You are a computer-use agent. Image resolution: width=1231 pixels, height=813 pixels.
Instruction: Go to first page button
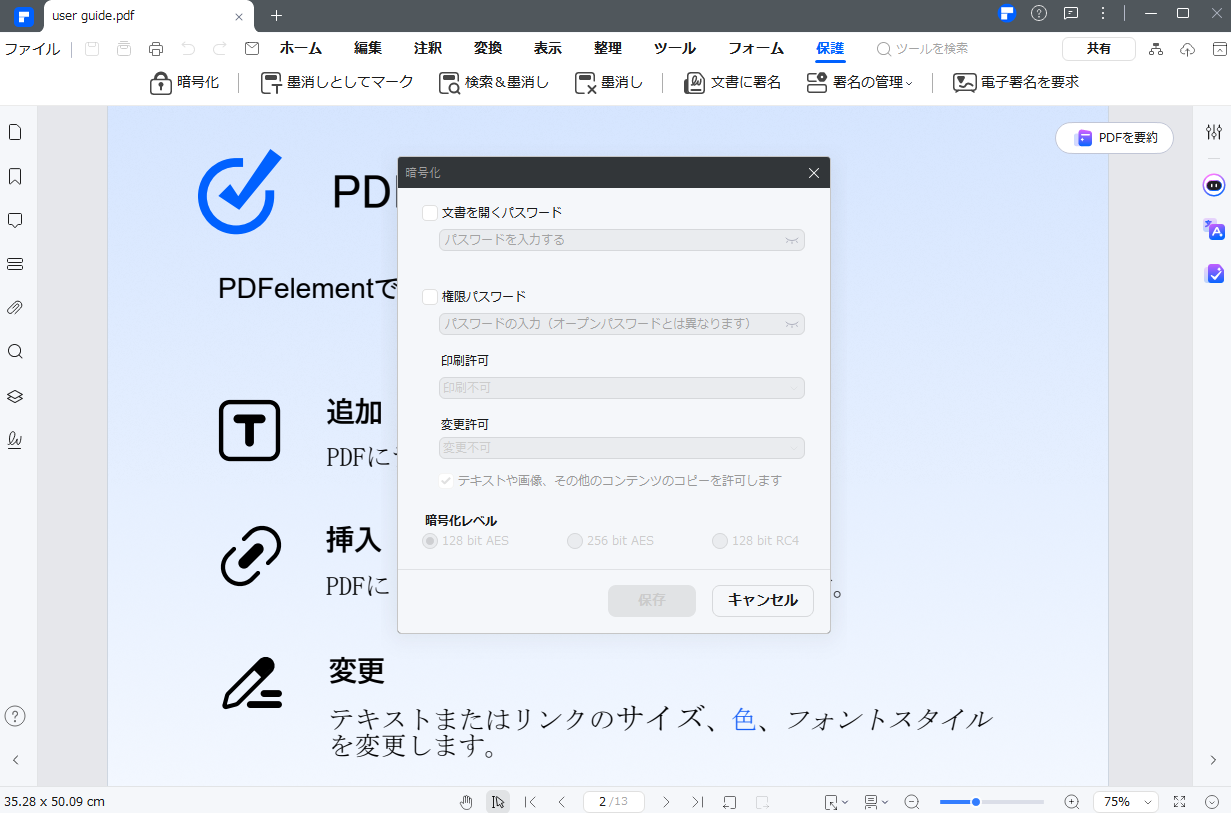coord(530,802)
